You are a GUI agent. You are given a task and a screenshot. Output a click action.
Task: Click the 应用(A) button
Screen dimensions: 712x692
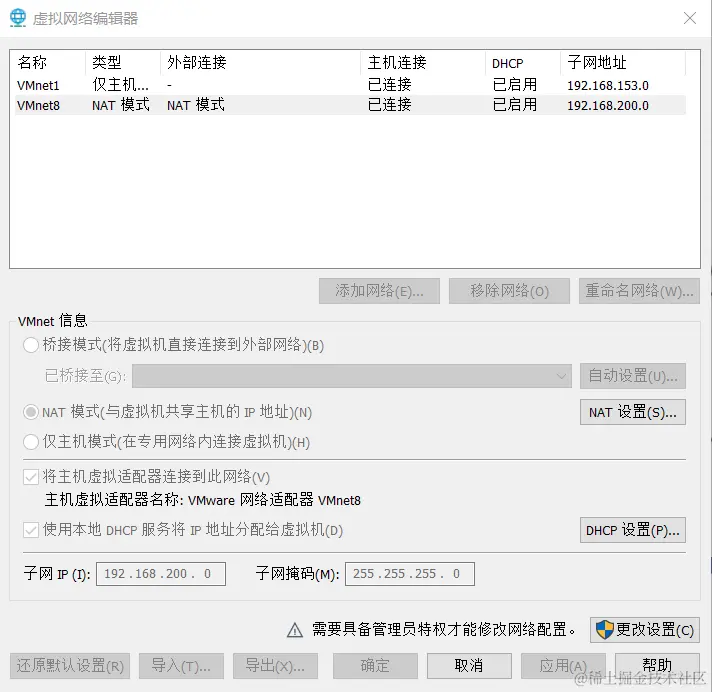(563, 666)
